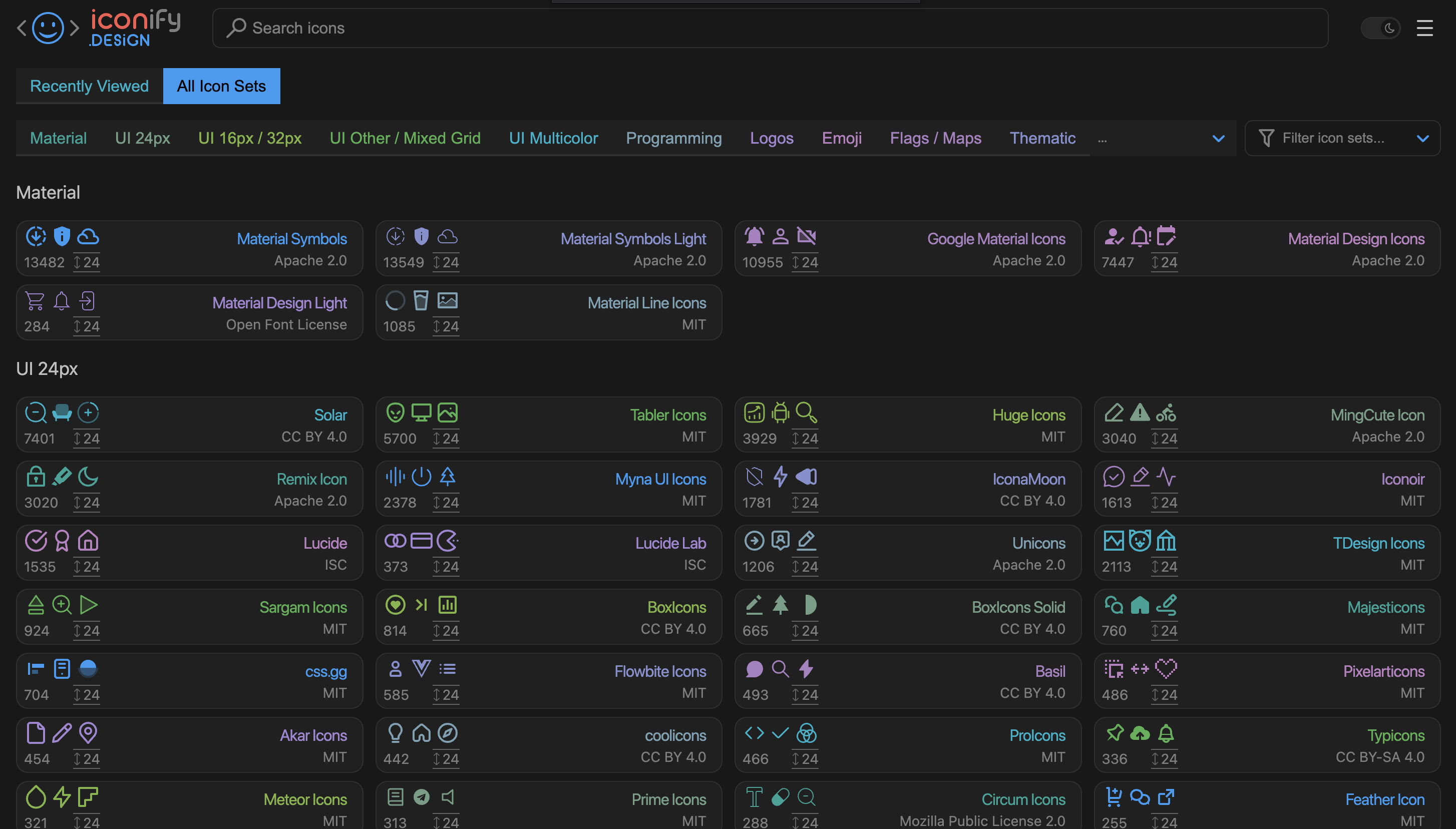Jump to UI Other / Mixed Grid category
This screenshot has width=1456, height=829.
[405, 138]
